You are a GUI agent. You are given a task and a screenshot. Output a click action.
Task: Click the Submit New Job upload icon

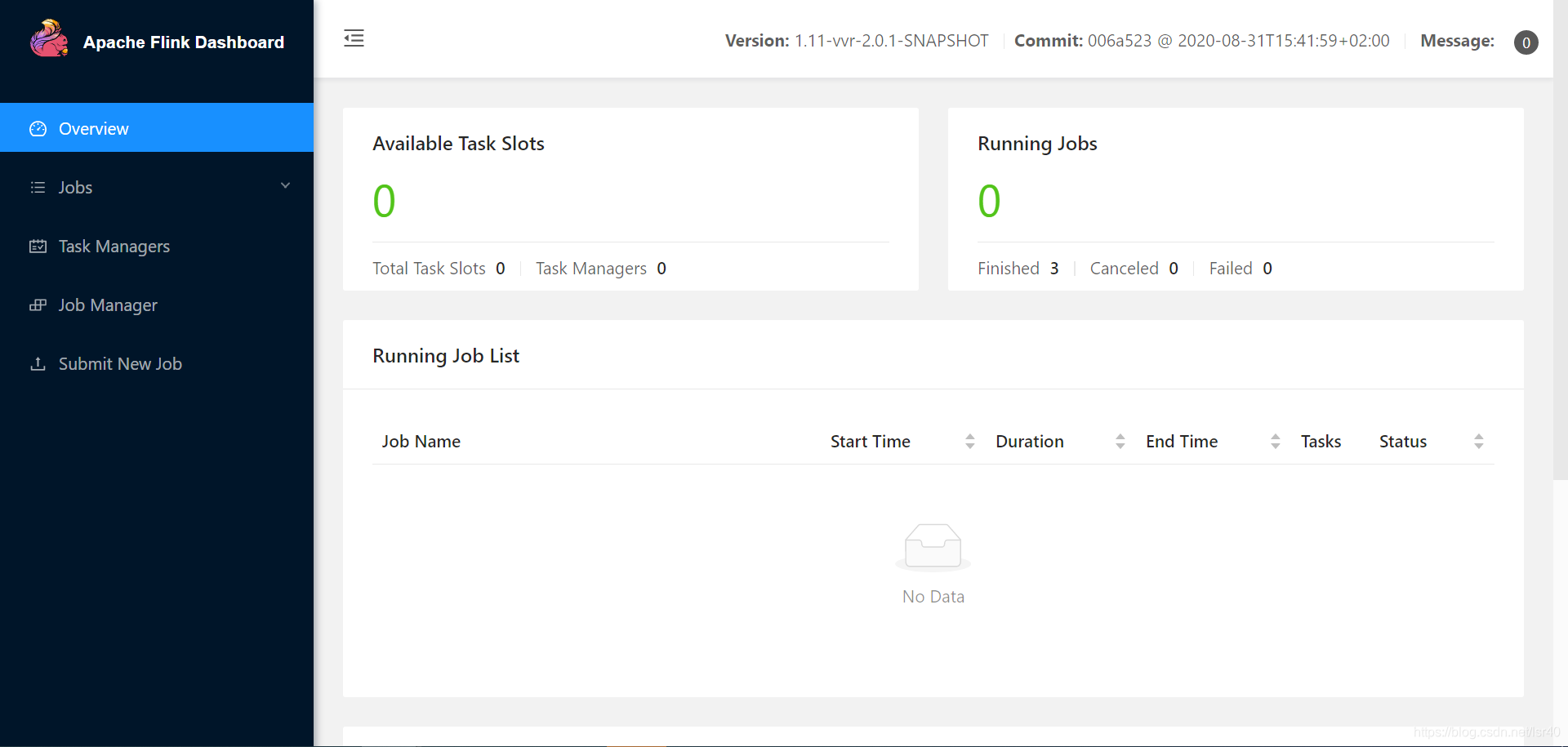click(38, 364)
